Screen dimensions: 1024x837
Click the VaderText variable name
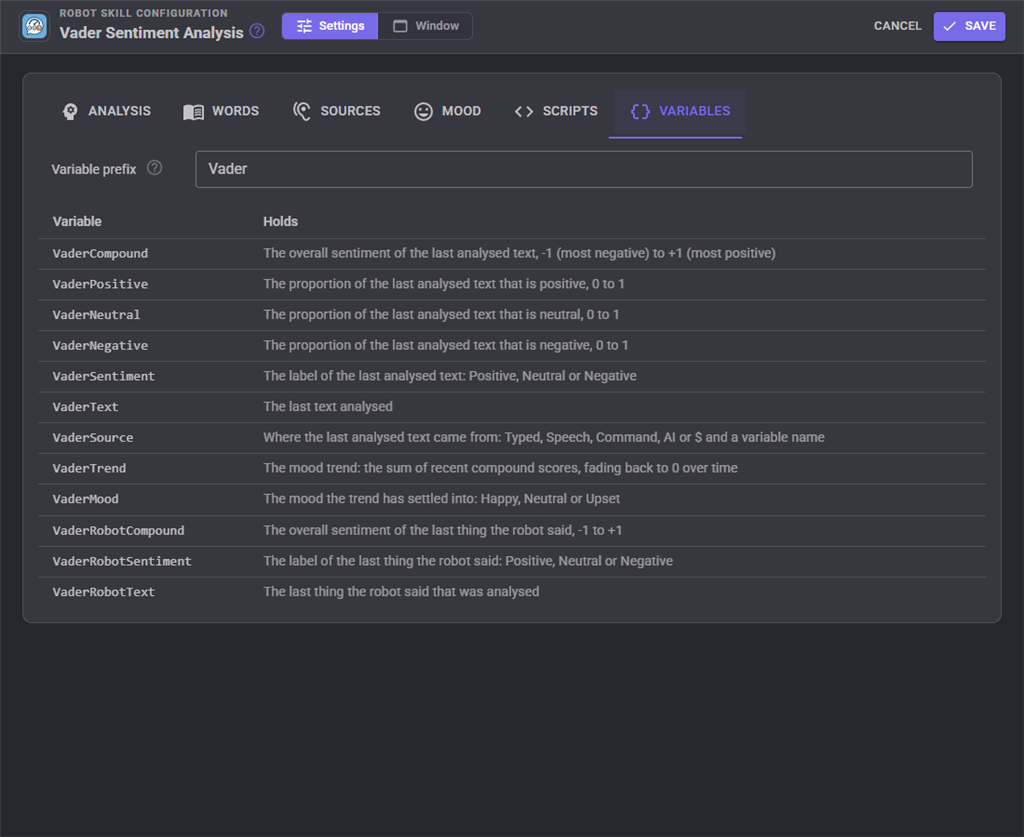coord(86,407)
